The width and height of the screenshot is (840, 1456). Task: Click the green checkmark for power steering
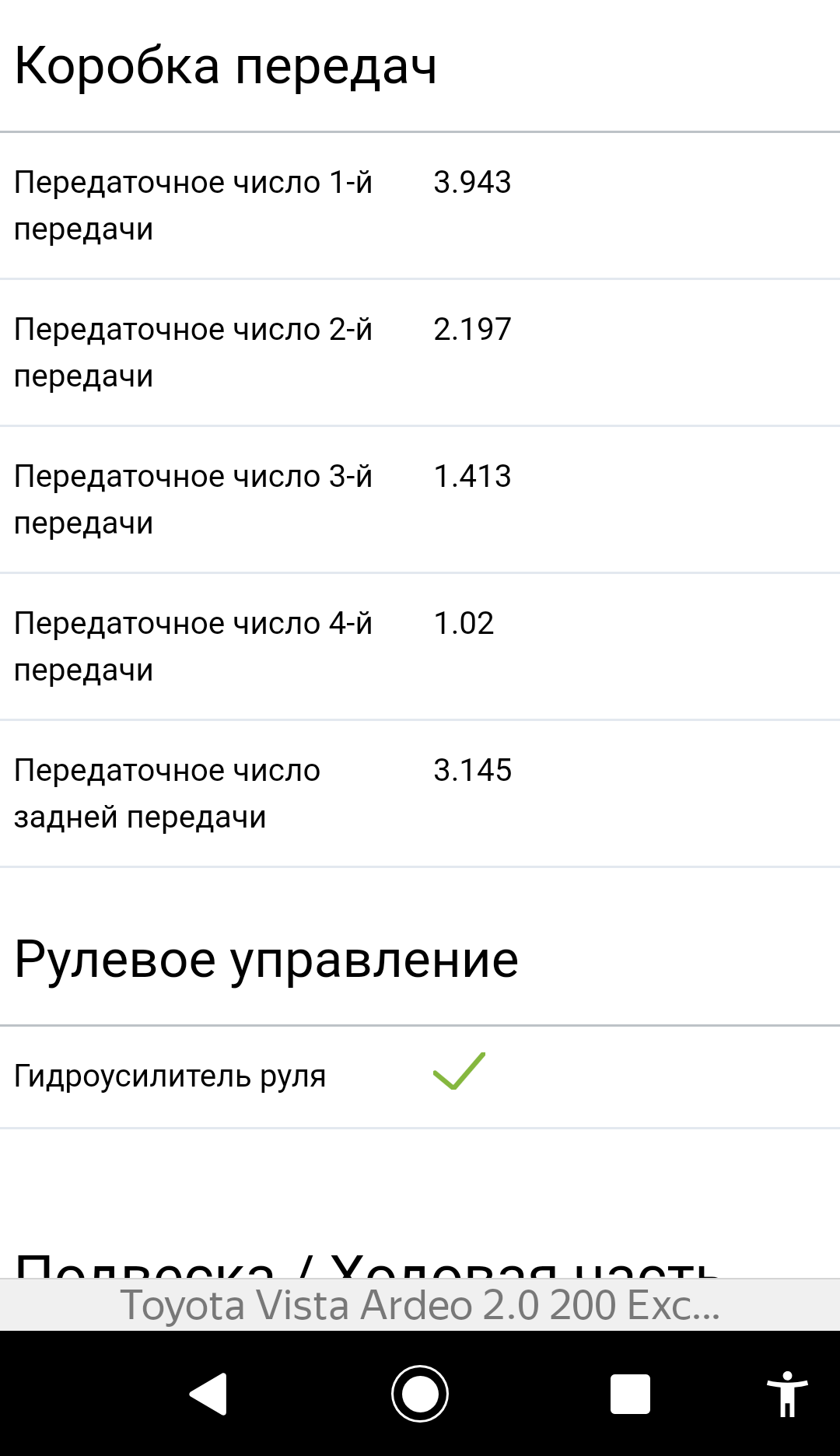[x=459, y=1072]
